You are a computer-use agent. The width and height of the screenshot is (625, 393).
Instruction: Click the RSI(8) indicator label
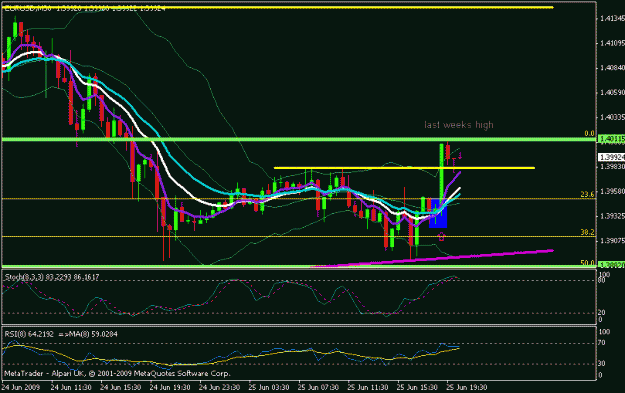coord(61,334)
